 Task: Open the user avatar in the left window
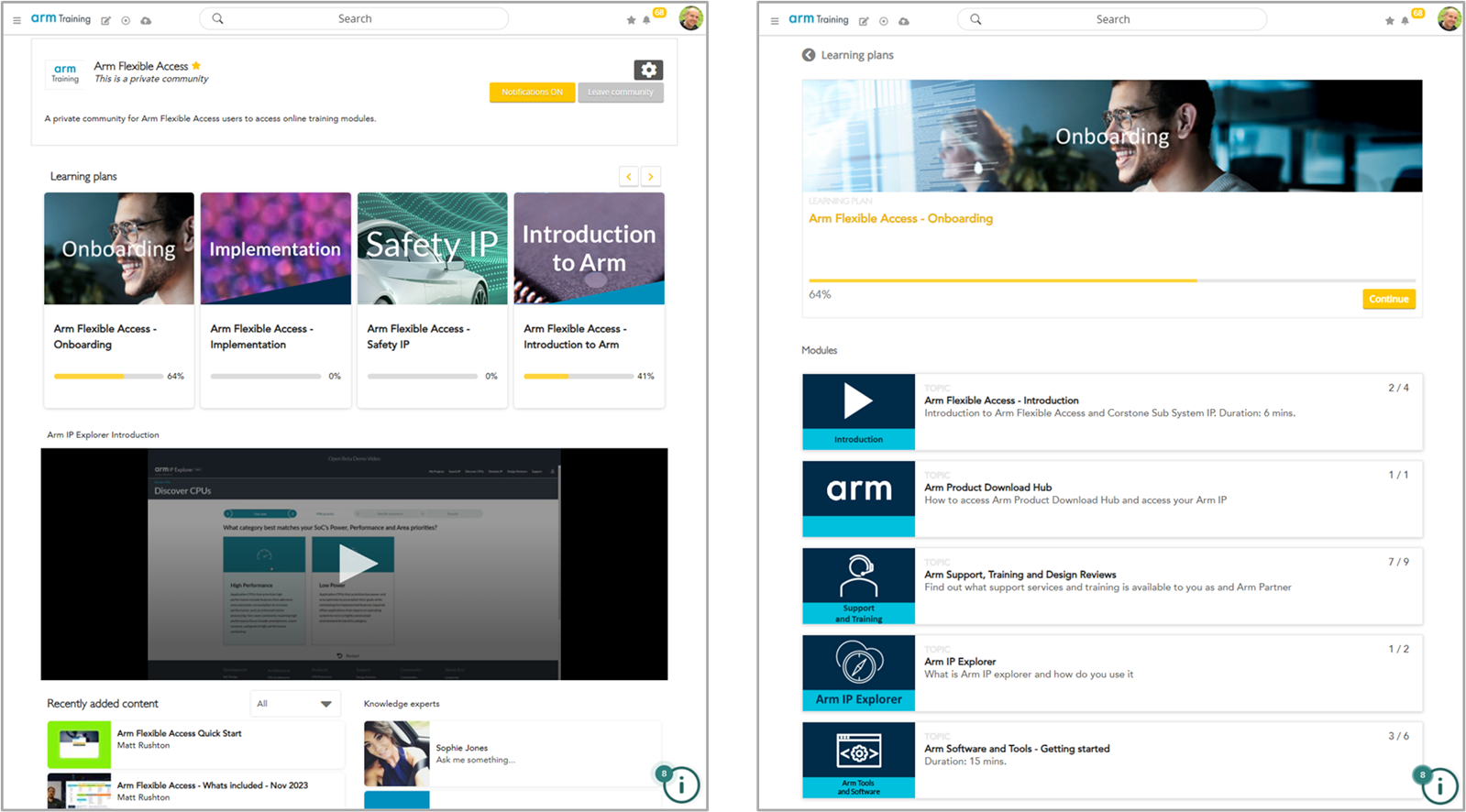691,17
